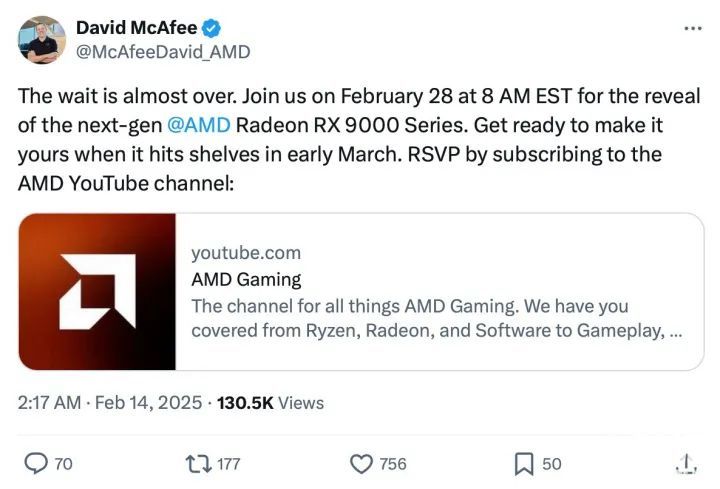
Task: Open the AMD Gaming card title
Action: pos(246,280)
